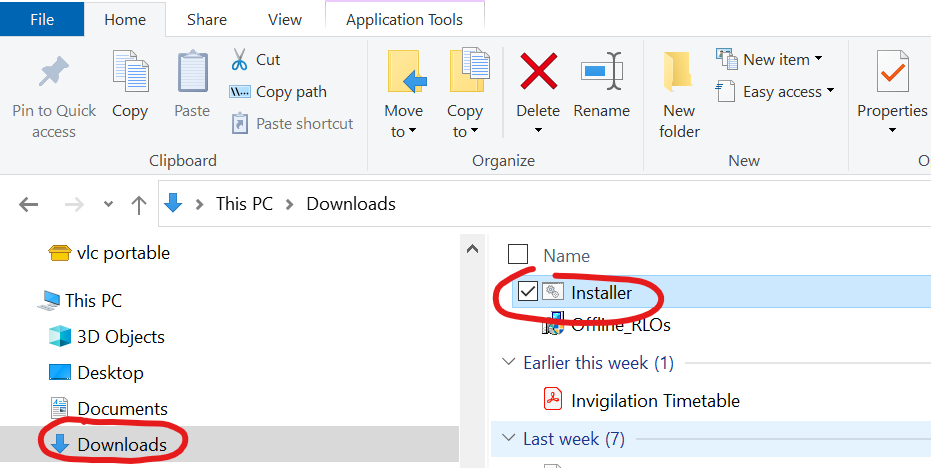Expand the New item dropdown
Image resolution: width=931 pixels, height=468 pixels.
[x=769, y=60]
